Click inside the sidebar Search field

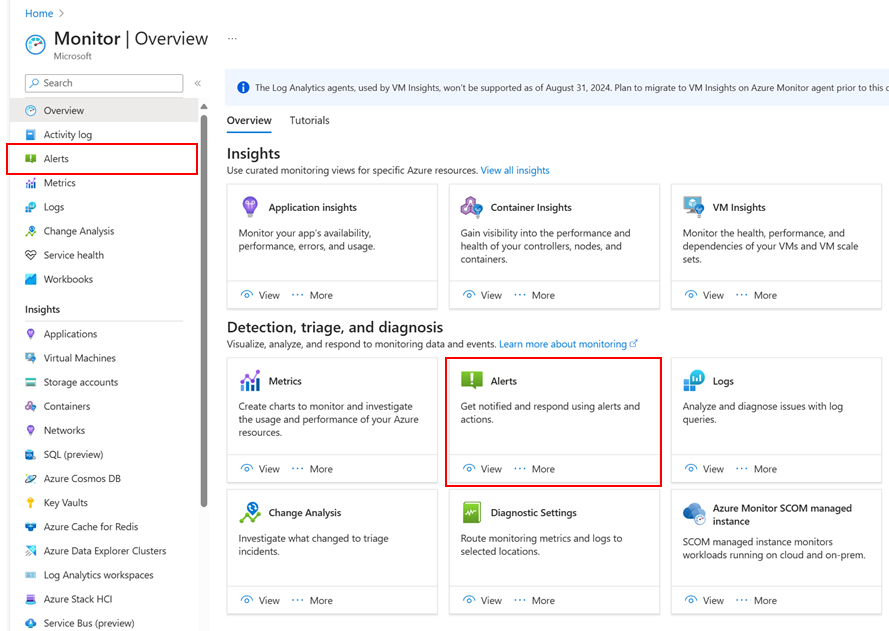tap(103, 83)
